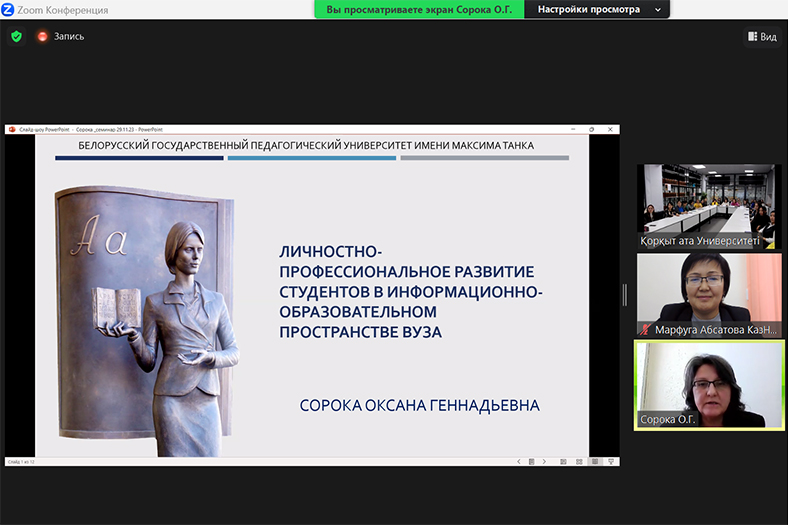Click the green screen-sharing notification banner

tap(420, 9)
